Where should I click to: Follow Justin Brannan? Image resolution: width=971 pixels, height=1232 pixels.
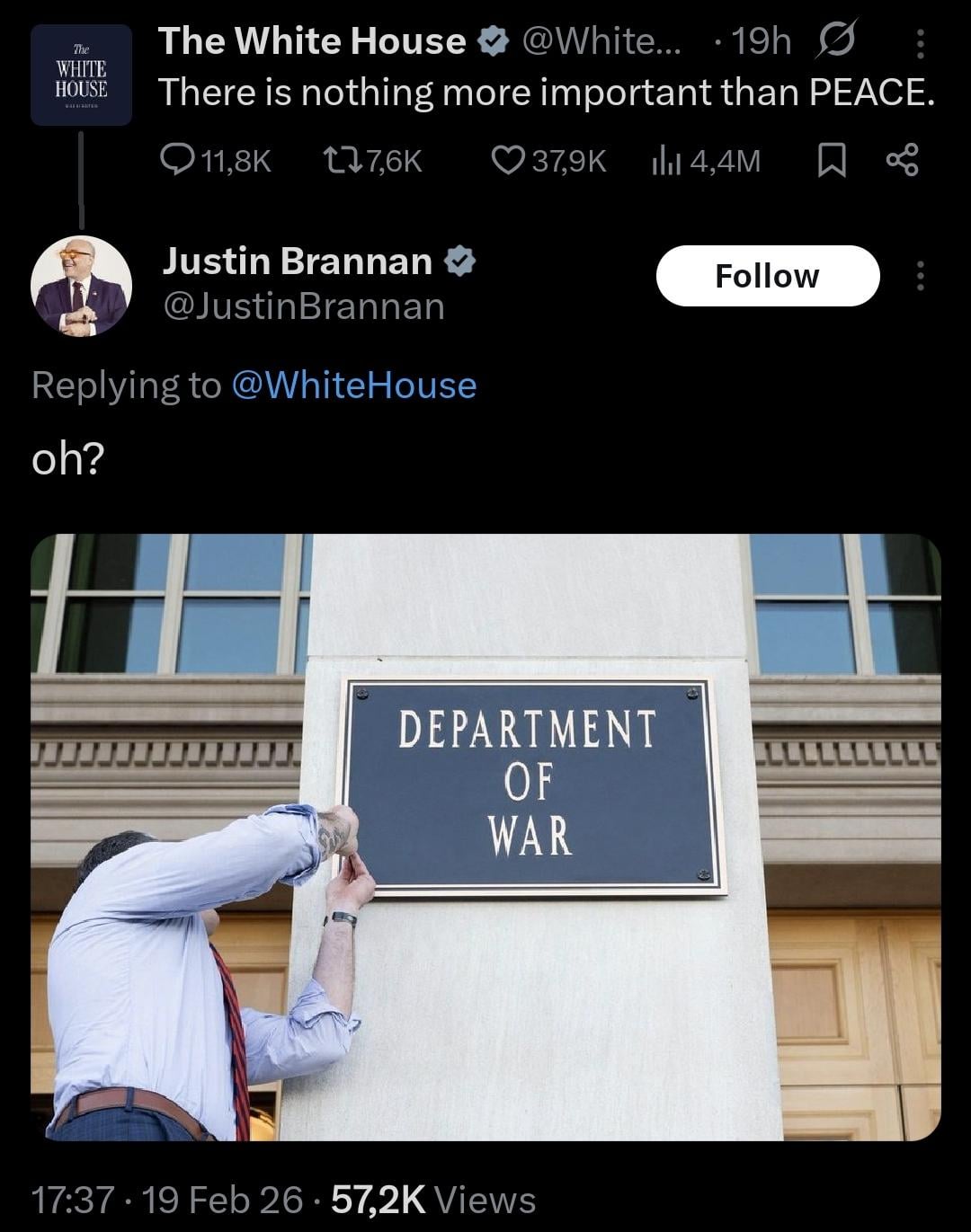point(768,276)
